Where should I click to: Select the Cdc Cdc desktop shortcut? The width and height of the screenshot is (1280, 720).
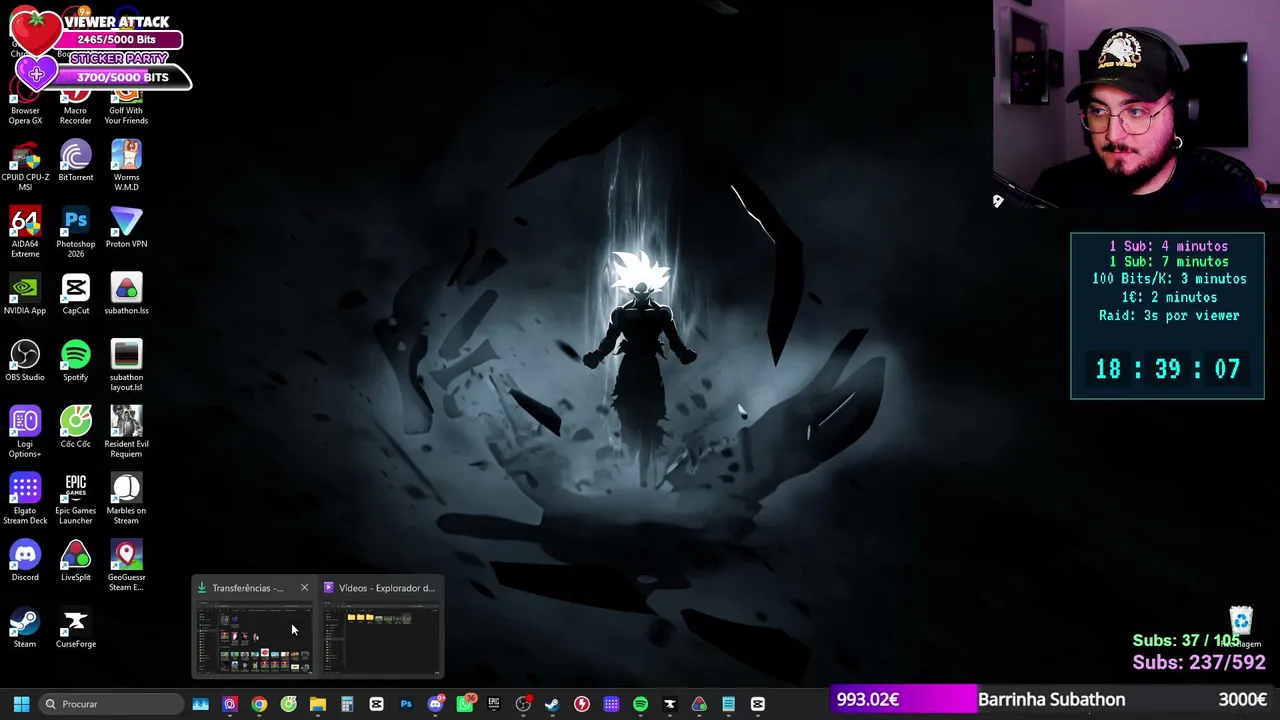[x=75, y=427]
